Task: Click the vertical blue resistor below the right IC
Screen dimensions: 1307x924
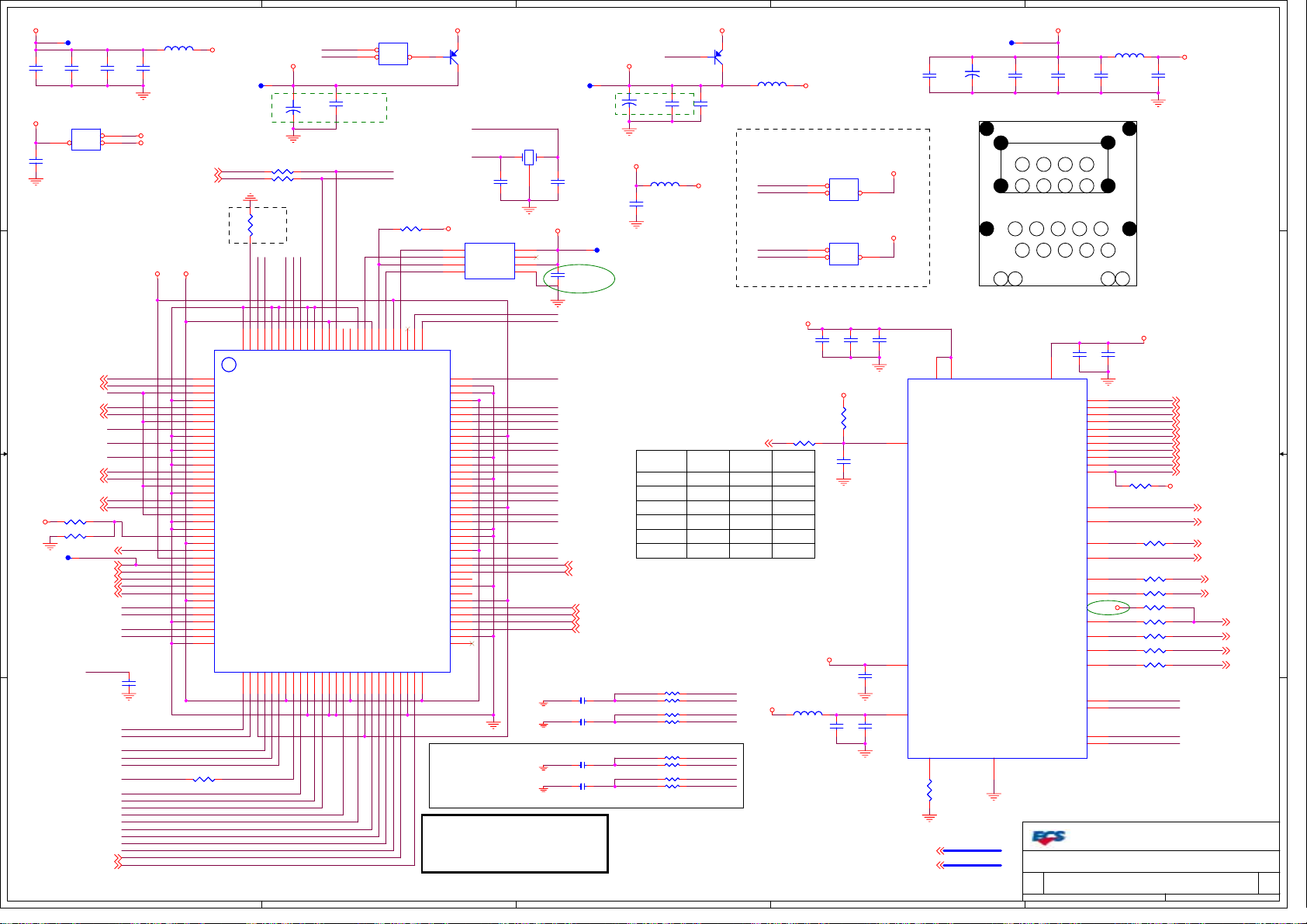Action: [x=929, y=791]
